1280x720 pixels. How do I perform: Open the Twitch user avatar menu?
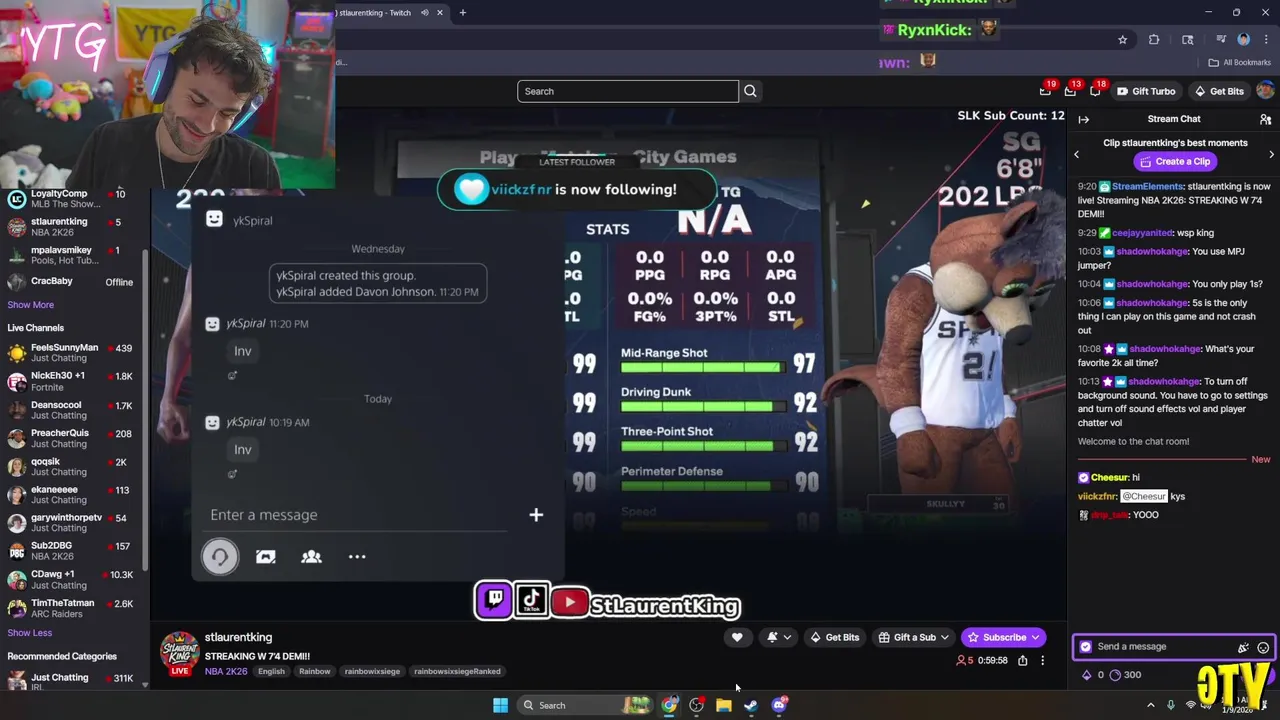coord(1265,91)
